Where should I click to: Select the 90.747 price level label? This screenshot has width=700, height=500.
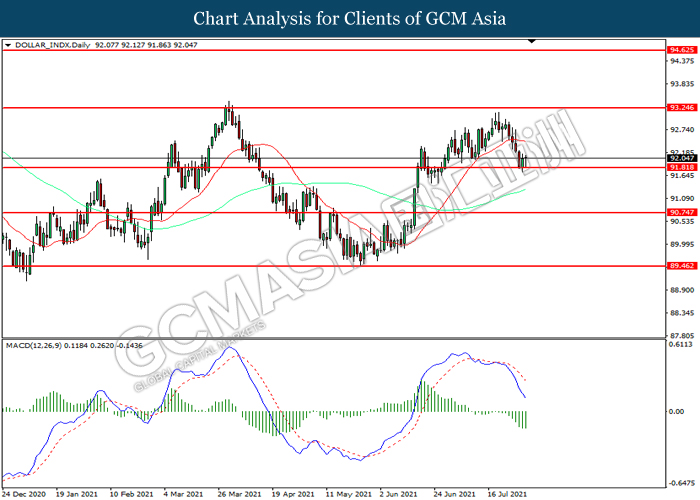point(682,212)
